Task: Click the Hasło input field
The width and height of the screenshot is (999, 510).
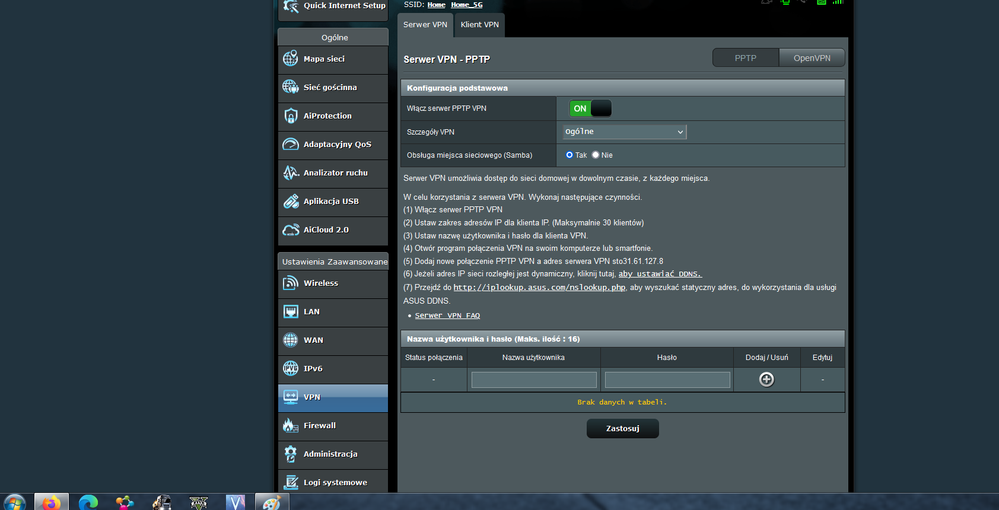Action: click(x=667, y=380)
